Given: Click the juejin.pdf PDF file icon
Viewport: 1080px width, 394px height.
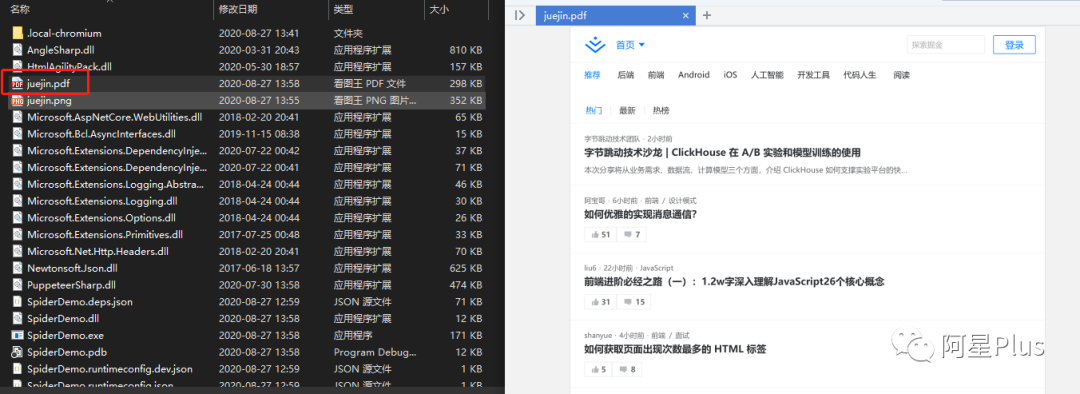Looking at the screenshot, I should (17, 83).
